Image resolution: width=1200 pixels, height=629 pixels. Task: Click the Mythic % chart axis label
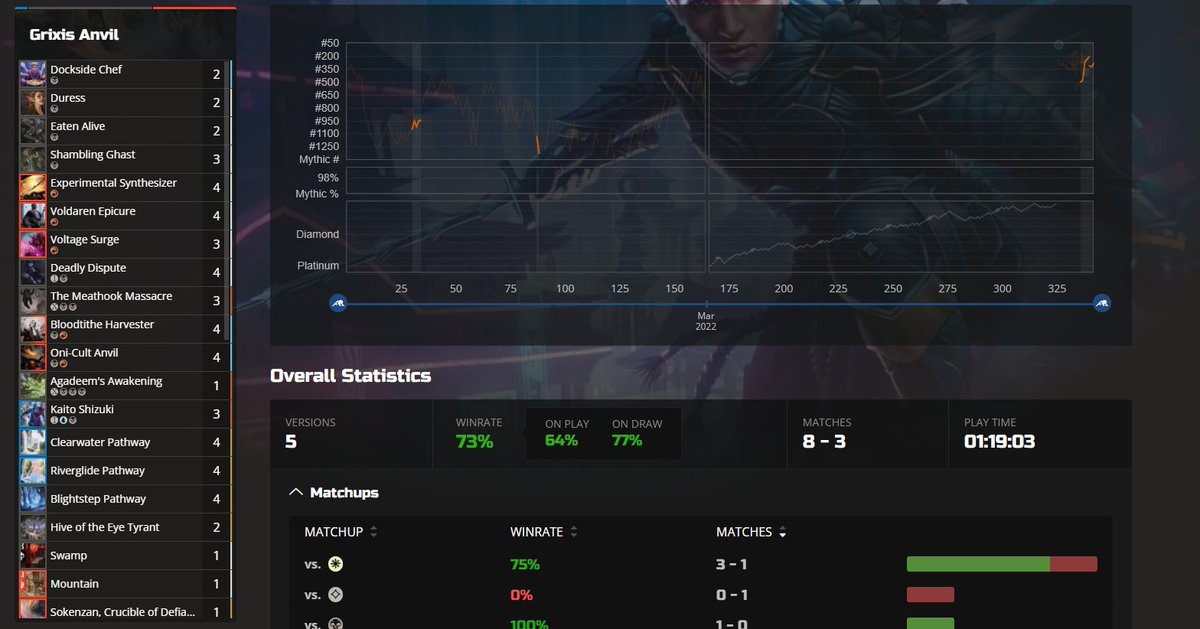pyautogui.click(x=317, y=194)
